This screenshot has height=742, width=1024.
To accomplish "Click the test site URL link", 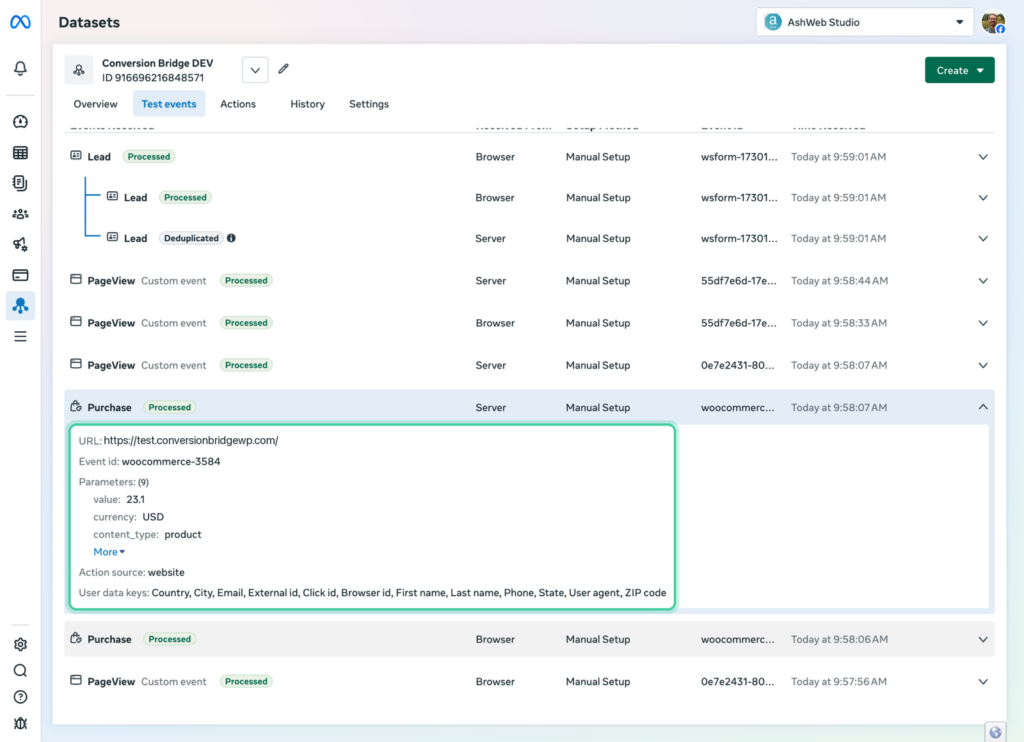I will (191, 440).
